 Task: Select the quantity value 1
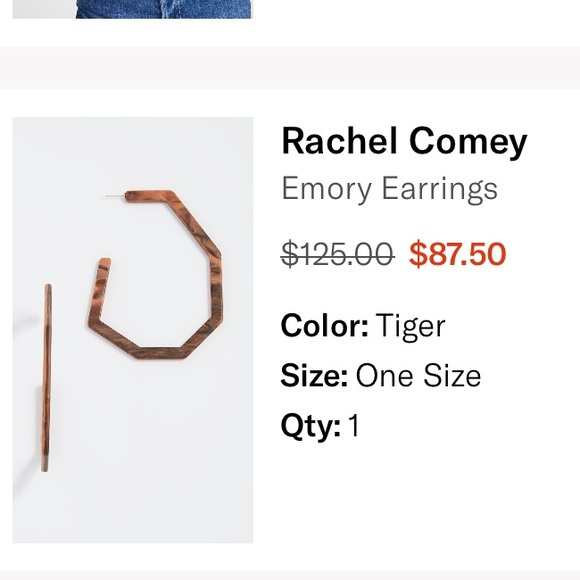(354, 425)
